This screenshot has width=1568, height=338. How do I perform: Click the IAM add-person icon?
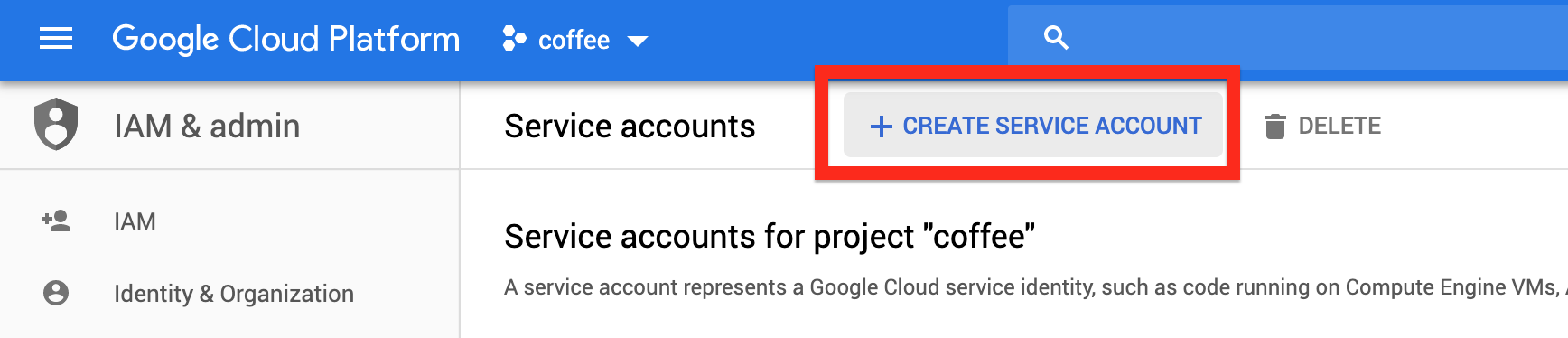click(x=56, y=221)
